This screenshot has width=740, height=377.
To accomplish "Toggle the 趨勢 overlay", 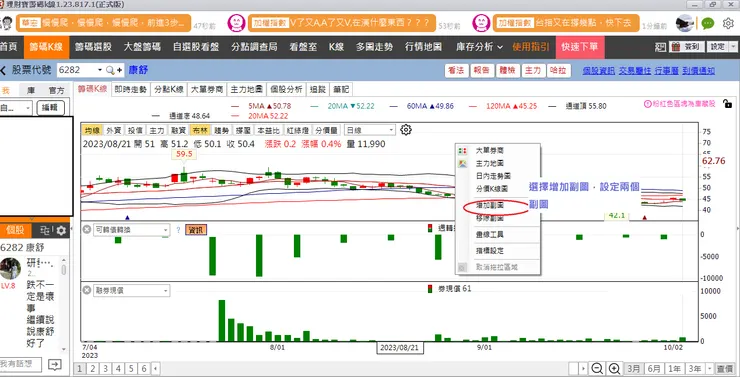I will pyautogui.click(x=221, y=130).
